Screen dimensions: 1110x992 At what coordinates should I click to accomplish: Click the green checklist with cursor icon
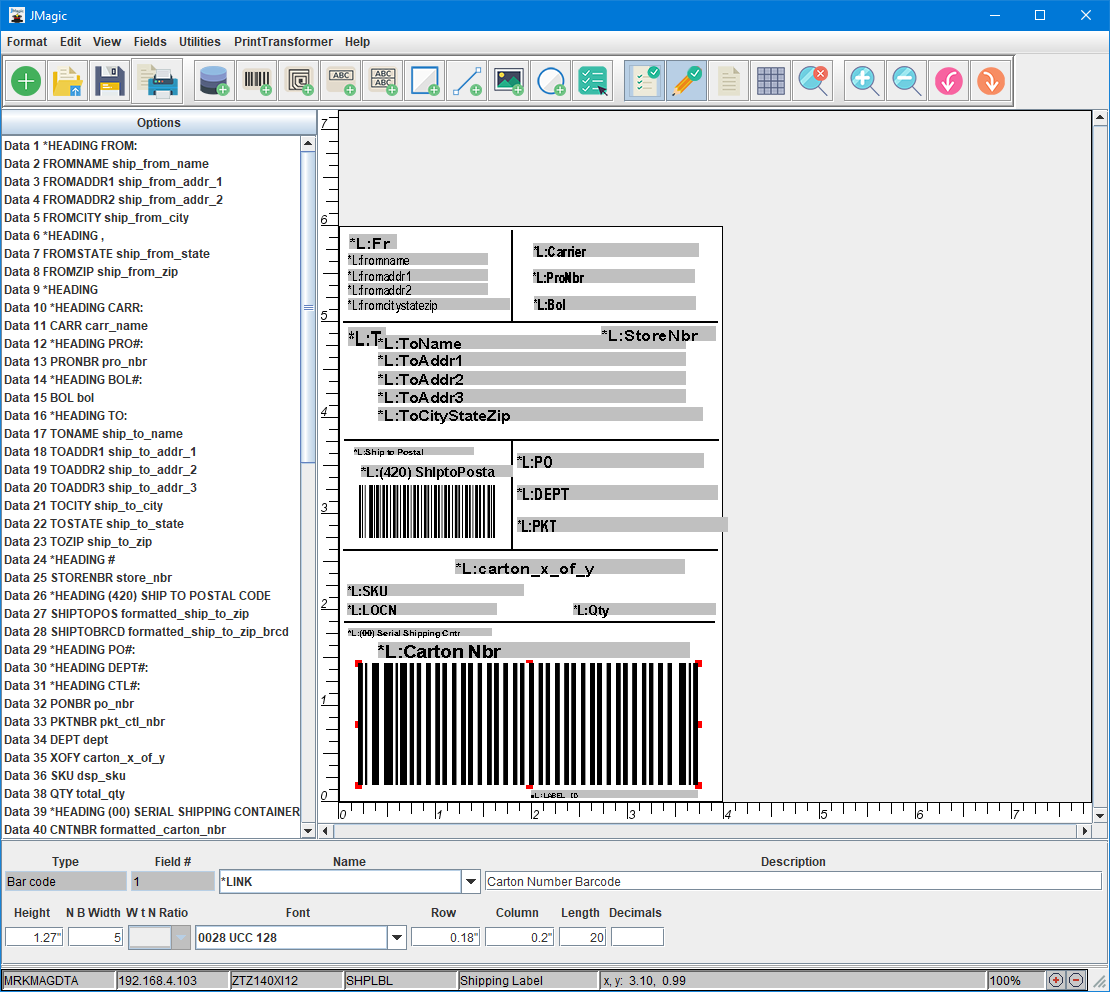tap(593, 81)
